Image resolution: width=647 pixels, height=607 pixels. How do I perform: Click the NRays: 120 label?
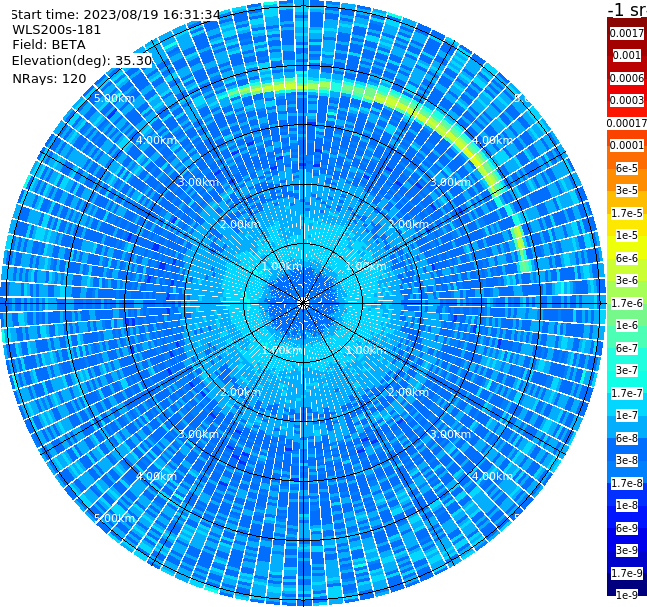[x=49, y=78]
